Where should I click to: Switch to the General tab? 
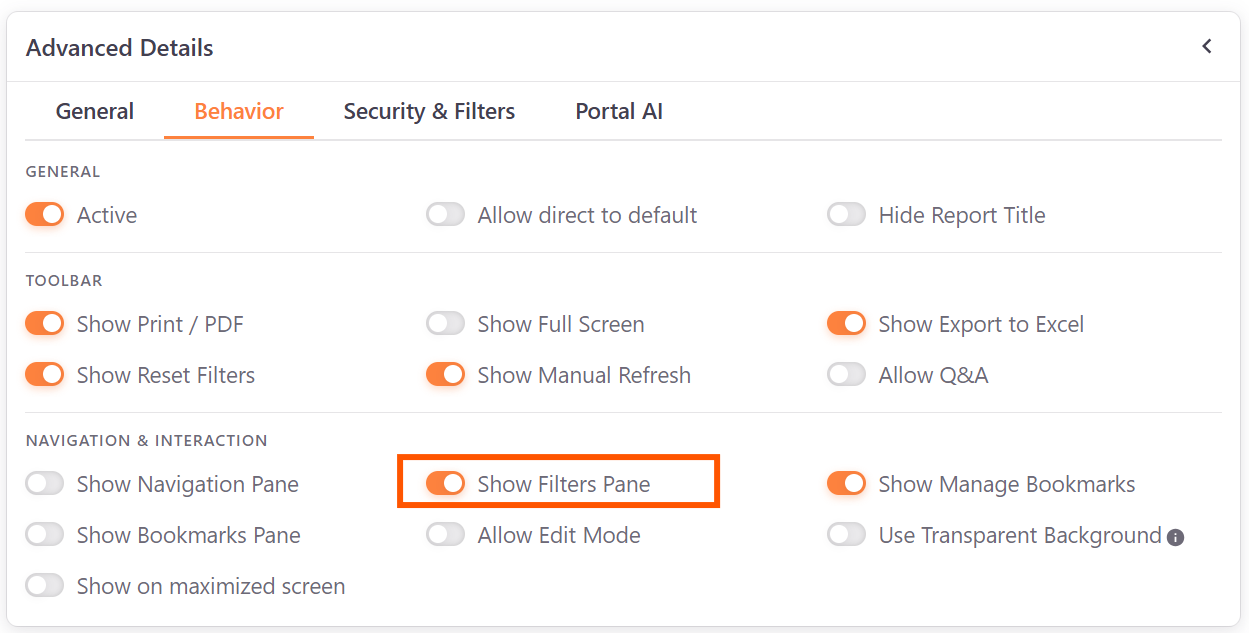(x=94, y=111)
